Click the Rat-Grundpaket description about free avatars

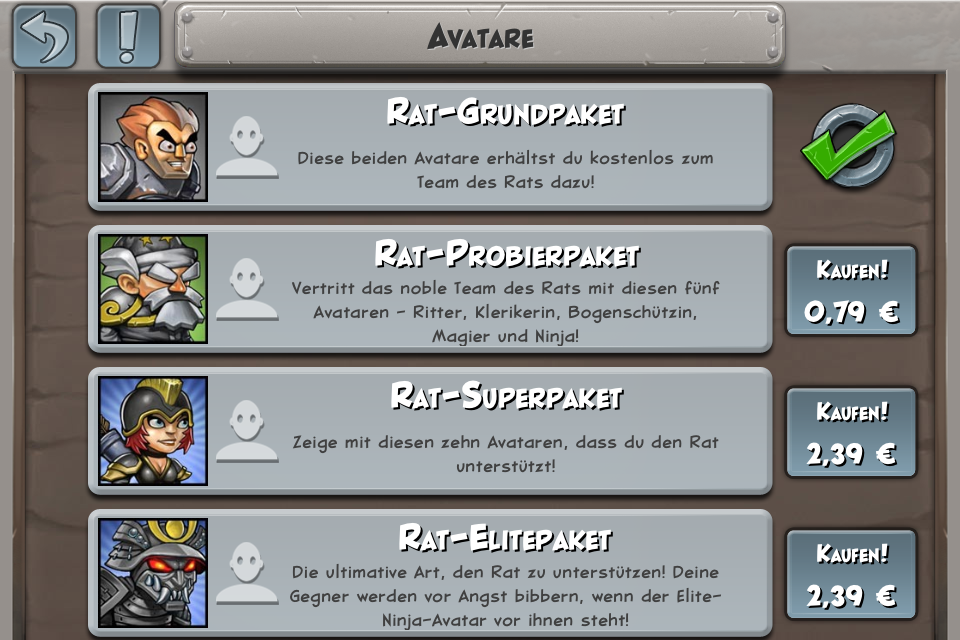(x=506, y=170)
